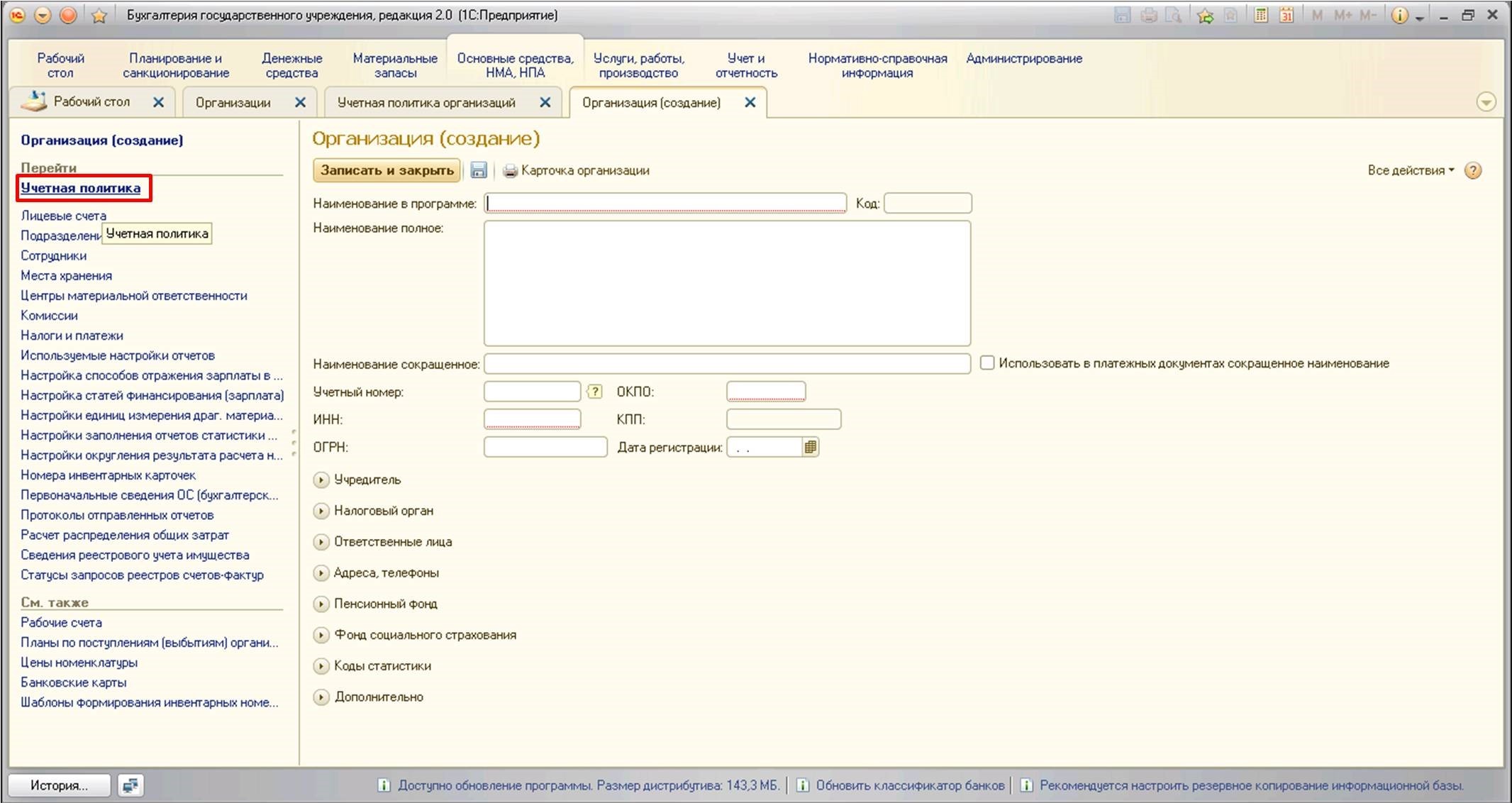Viewport: 1512px width, 803px height.
Task: Open the Учет и отчетность section
Action: tap(746, 65)
